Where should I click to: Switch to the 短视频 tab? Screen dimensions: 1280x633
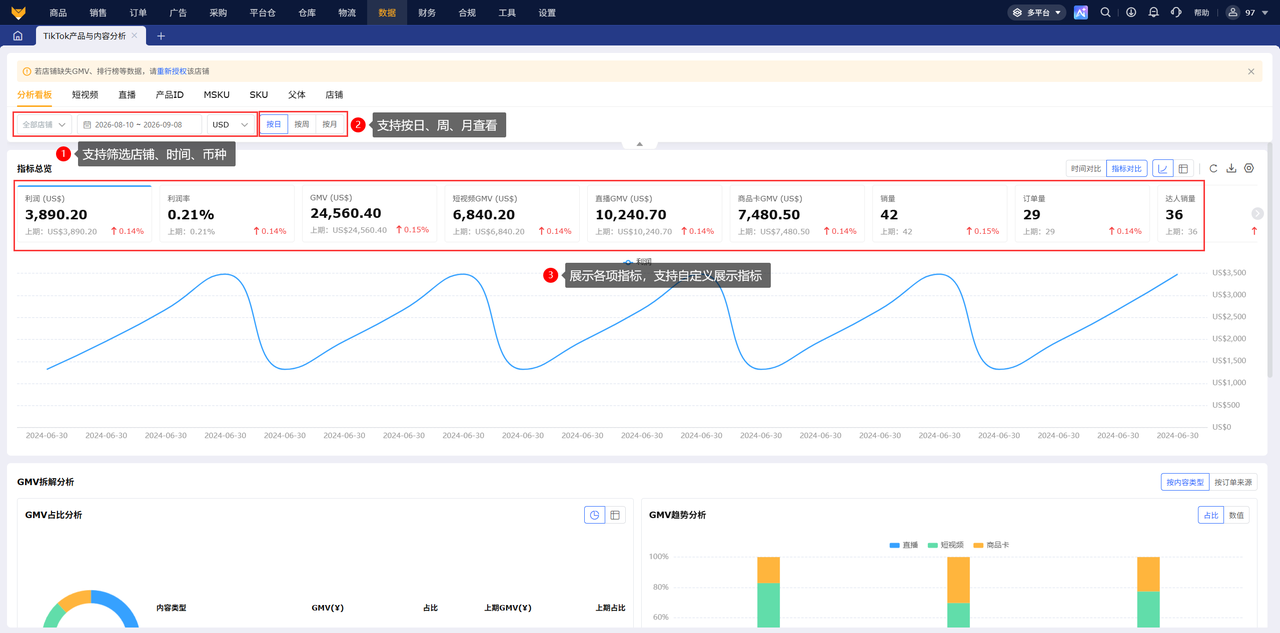click(x=85, y=94)
